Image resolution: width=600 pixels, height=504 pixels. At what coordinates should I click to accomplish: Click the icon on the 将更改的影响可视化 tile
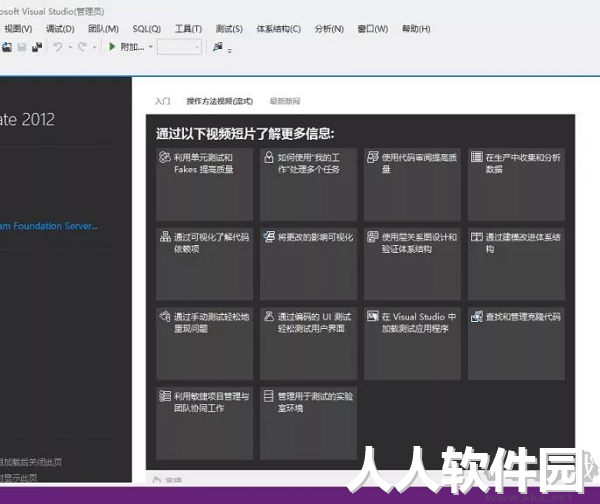click(x=269, y=237)
